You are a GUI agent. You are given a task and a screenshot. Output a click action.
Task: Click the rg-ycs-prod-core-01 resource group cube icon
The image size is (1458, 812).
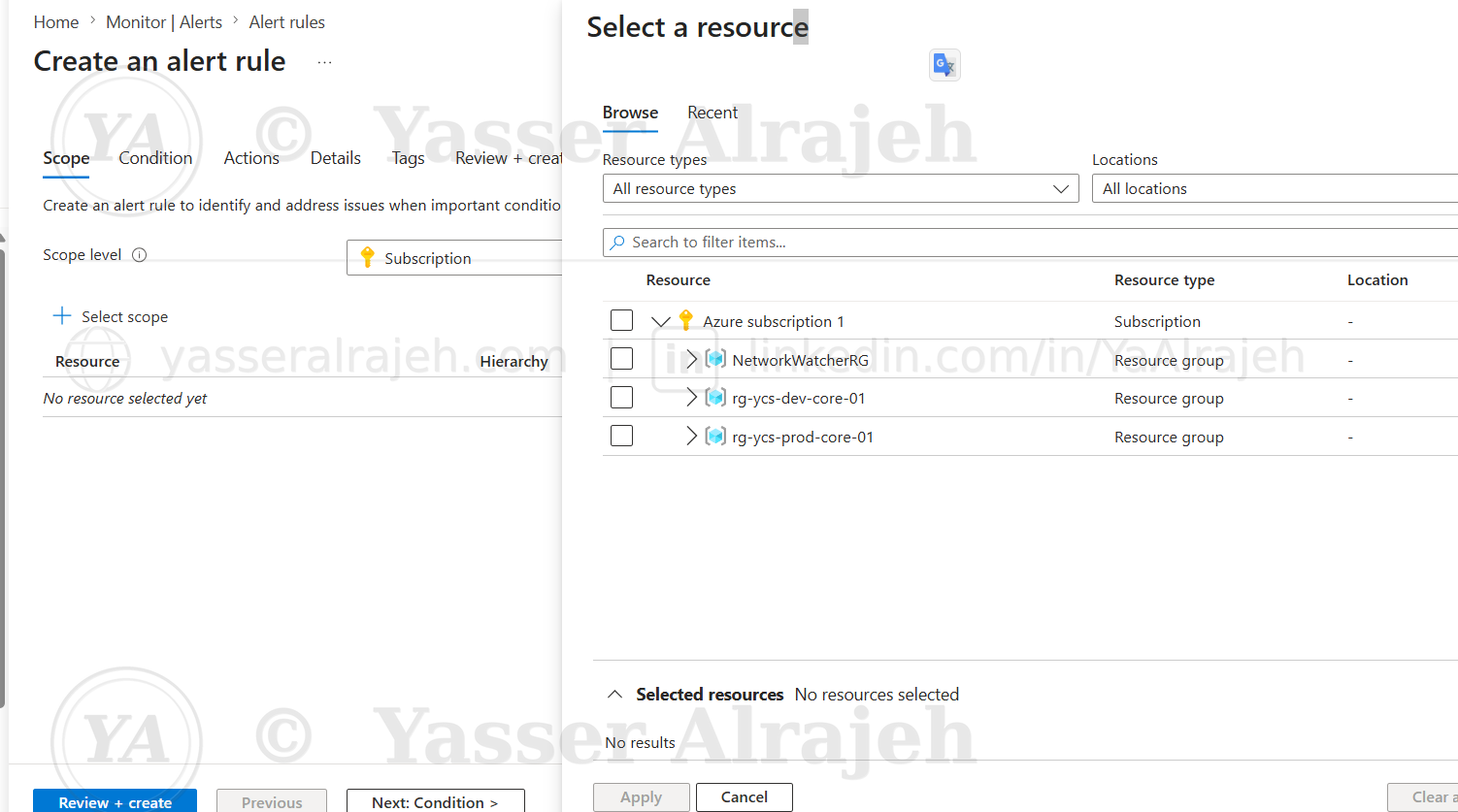(x=715, y=437)
